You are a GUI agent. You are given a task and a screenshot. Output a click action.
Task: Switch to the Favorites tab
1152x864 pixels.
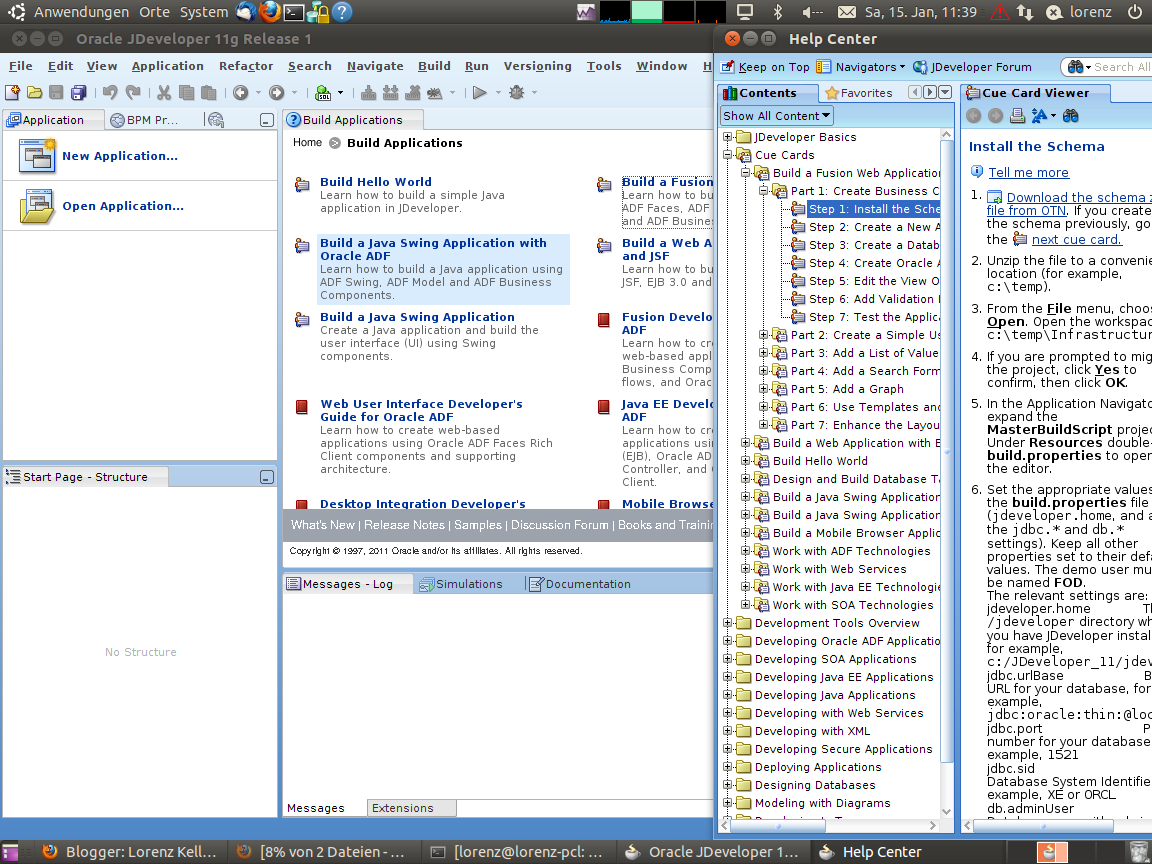[858, 93]
